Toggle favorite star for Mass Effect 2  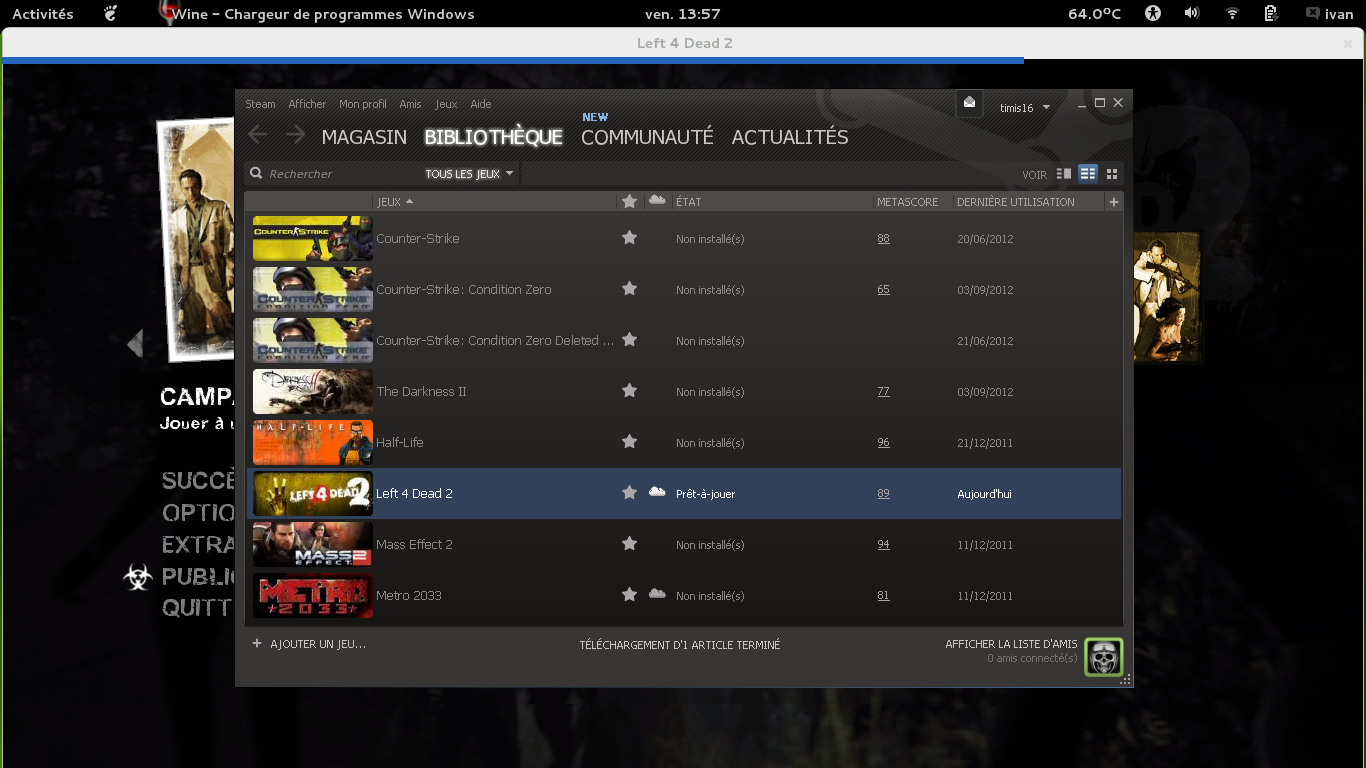(629, 544)
